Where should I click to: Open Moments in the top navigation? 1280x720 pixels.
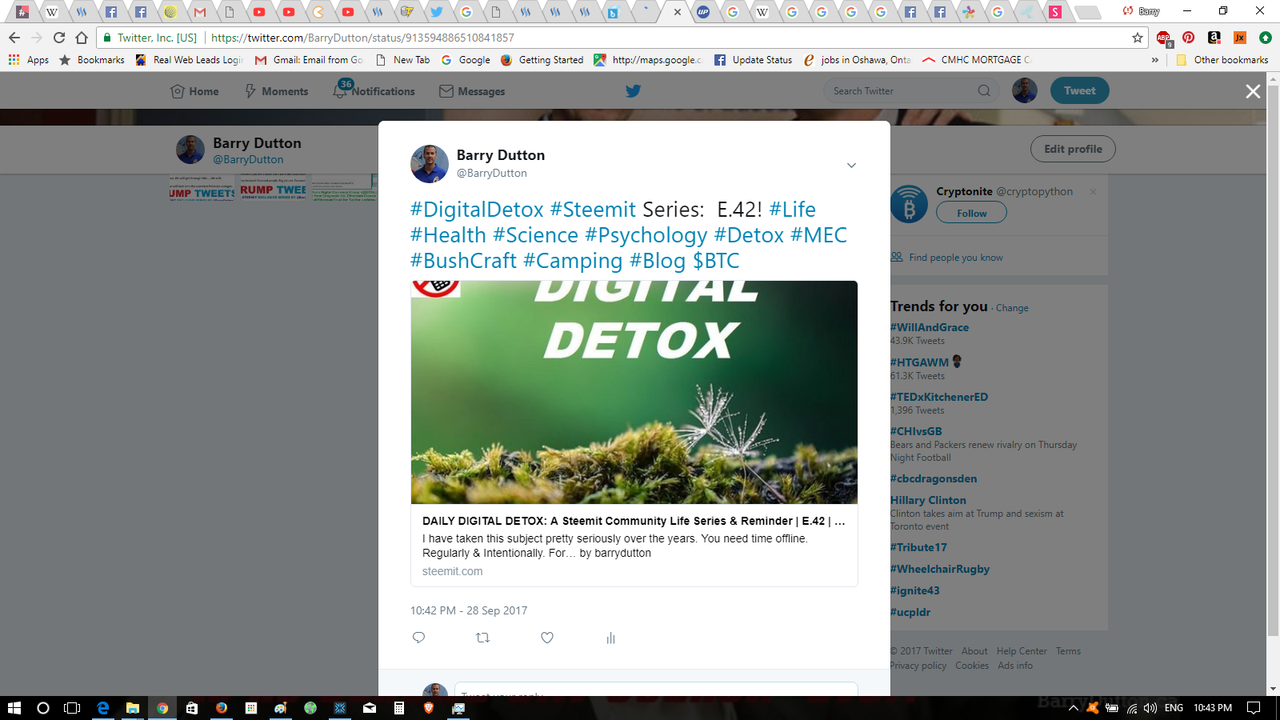point(276,91)
